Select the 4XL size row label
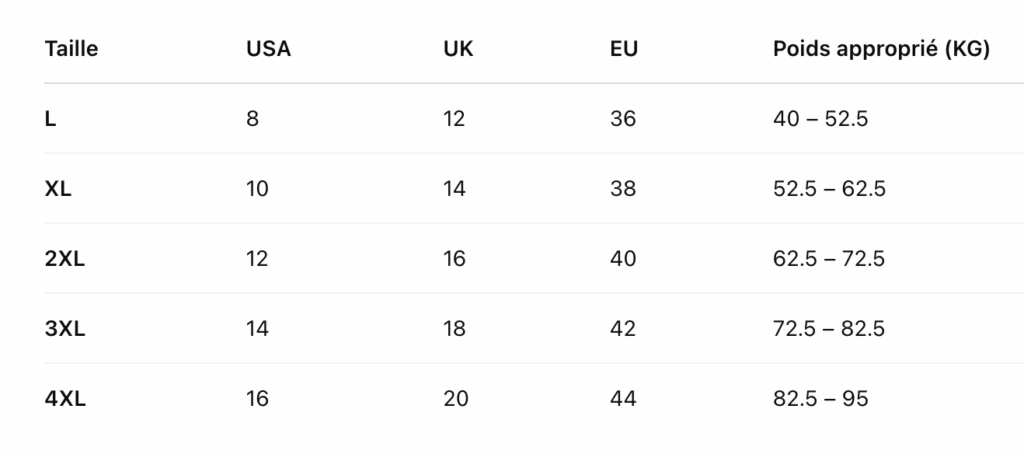 pyautogui.click(x=65, y=399)
